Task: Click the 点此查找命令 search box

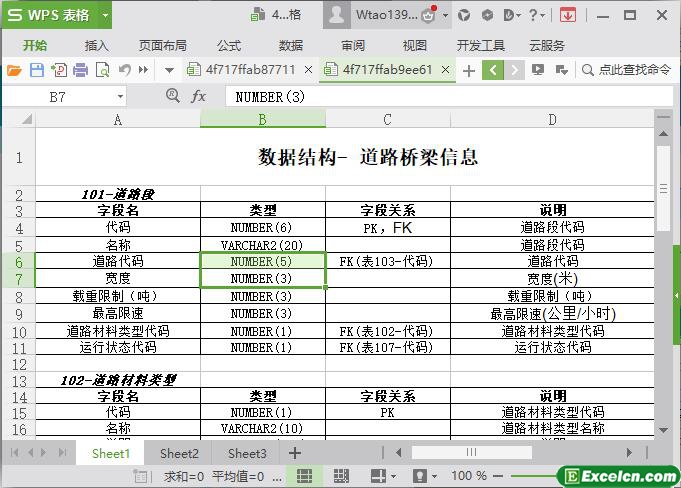Action: pos(626,70)
